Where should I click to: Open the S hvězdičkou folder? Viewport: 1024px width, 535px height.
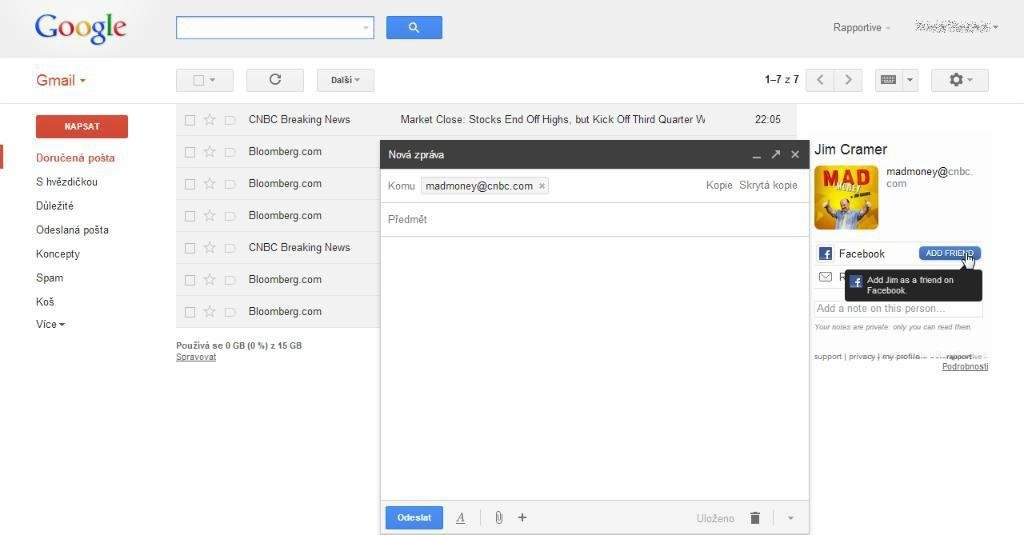point(67,182)
